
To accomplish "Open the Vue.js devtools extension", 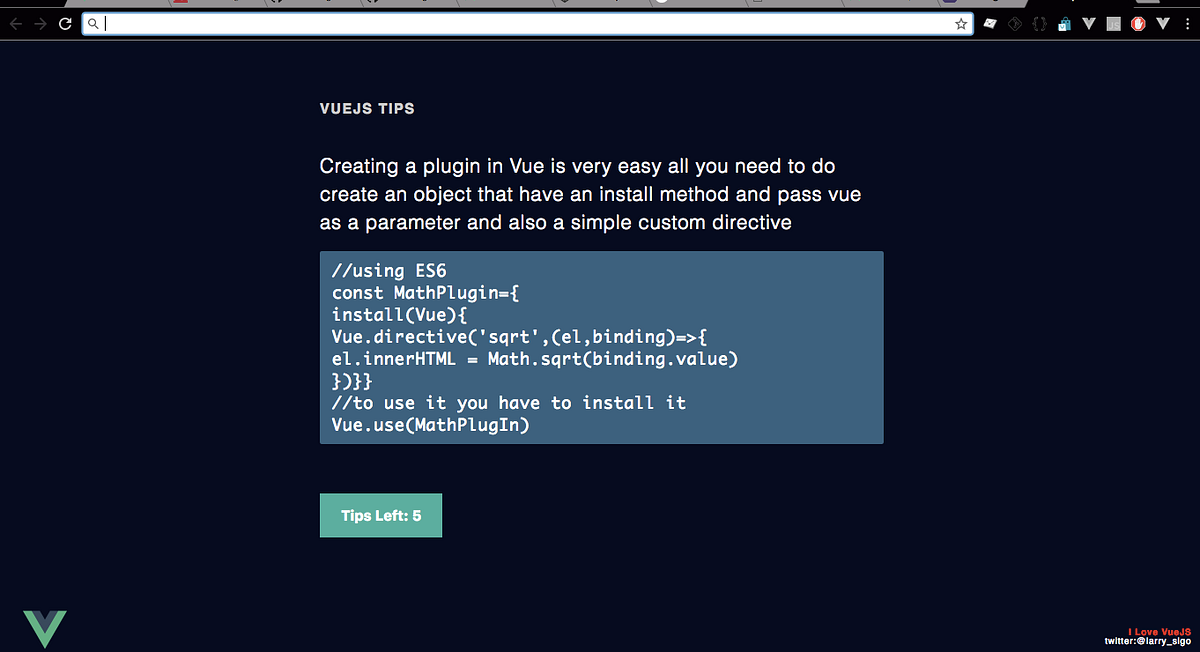I will (x=1089, y=23).
